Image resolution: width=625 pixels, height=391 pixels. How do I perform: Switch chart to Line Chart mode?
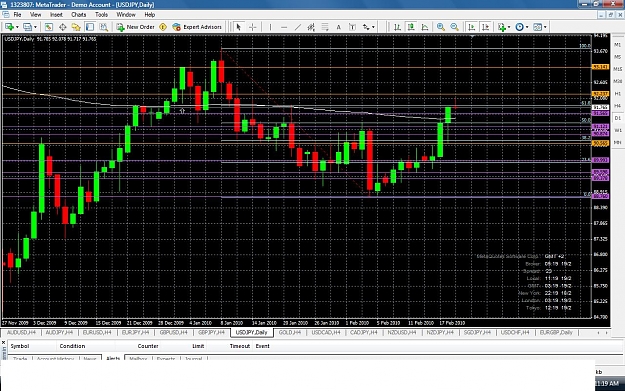[425, 27]
